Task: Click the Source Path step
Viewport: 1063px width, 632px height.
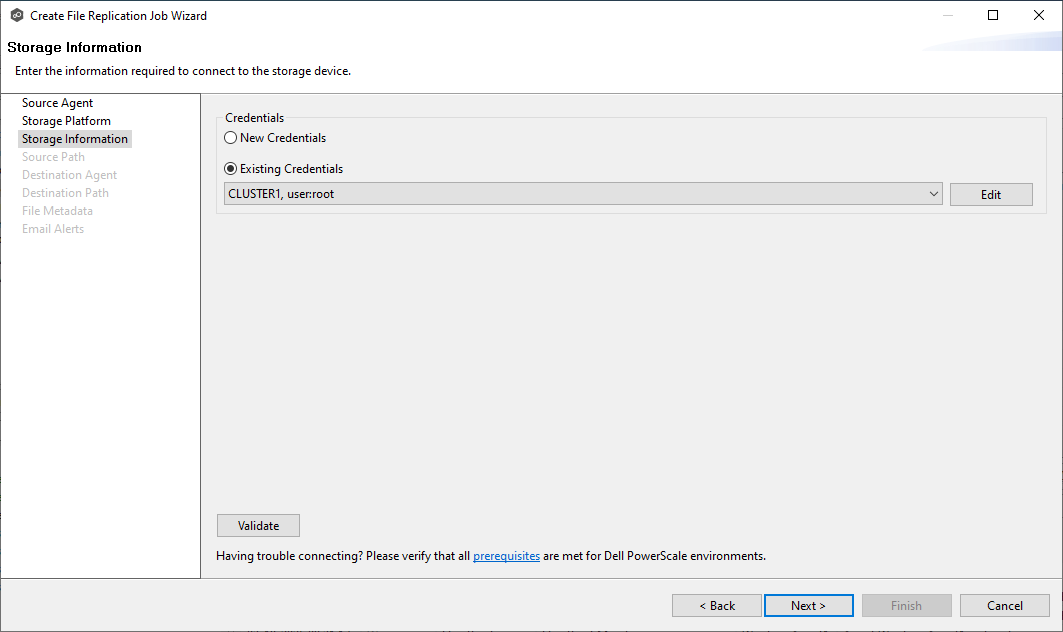Action: point(53,157)
